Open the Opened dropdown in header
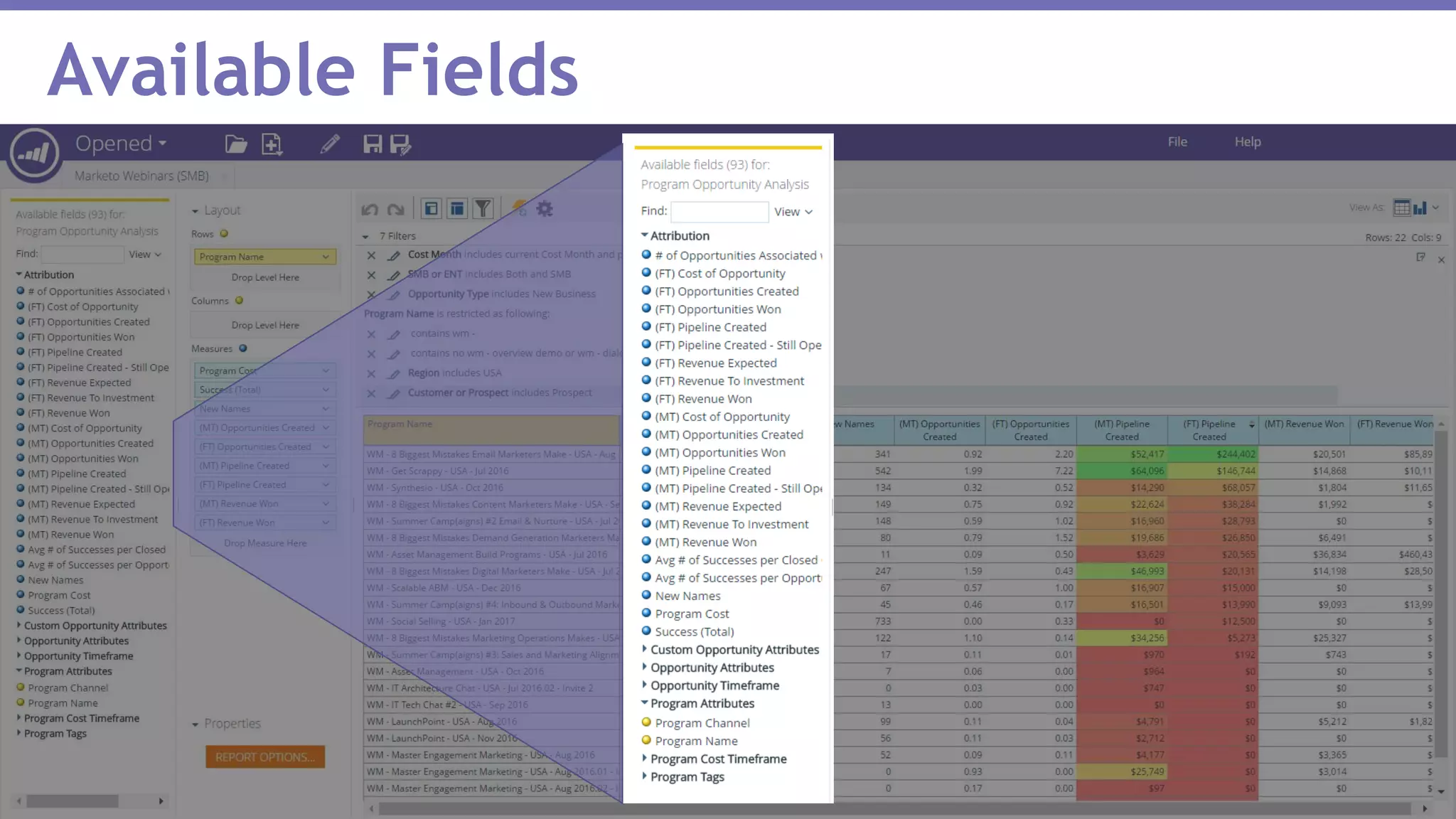The image size is (1456, 819). click(121, 144)
